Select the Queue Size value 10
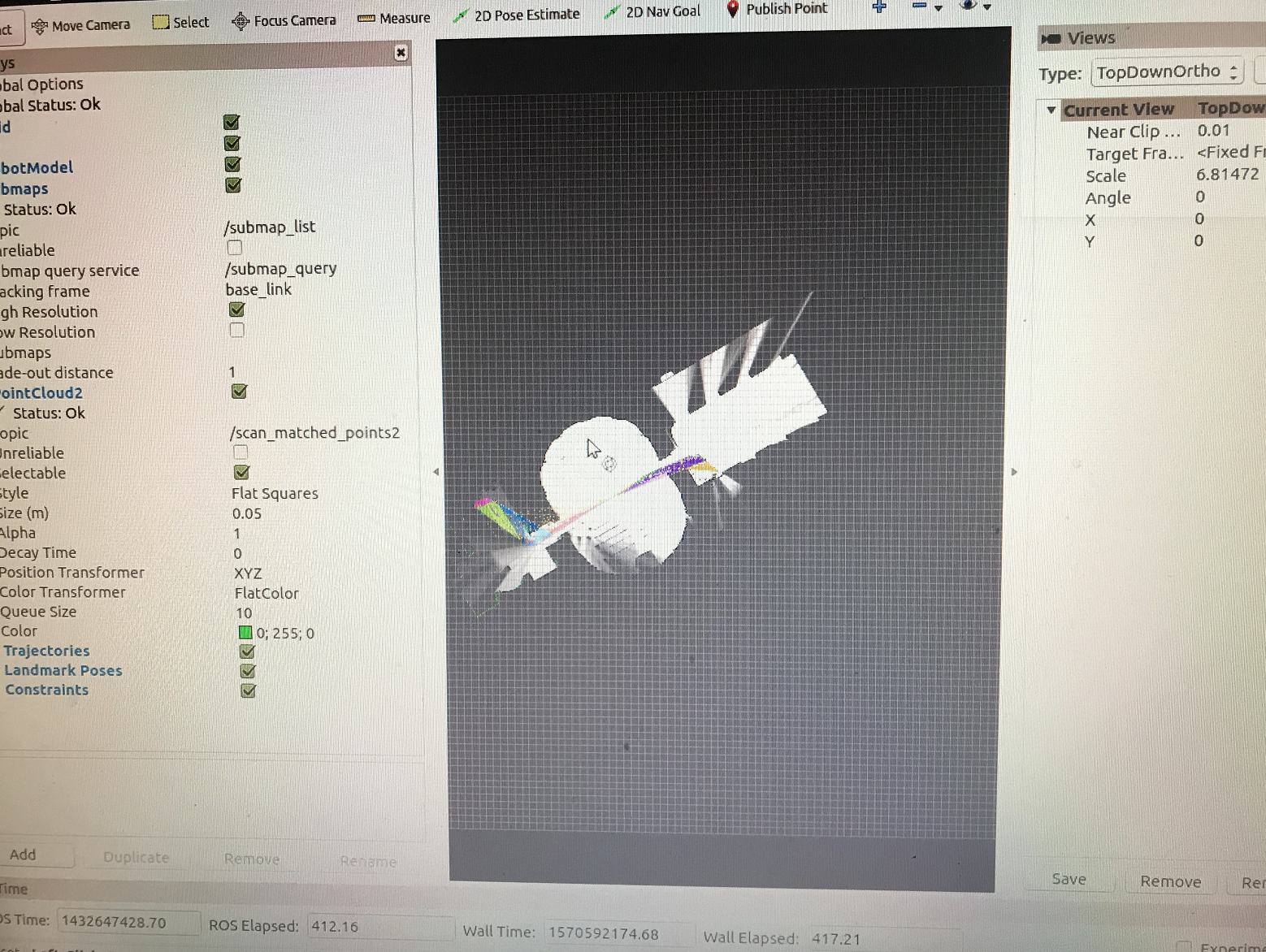The width and height of the screenshot is (1266, 952). coord(244,613)
